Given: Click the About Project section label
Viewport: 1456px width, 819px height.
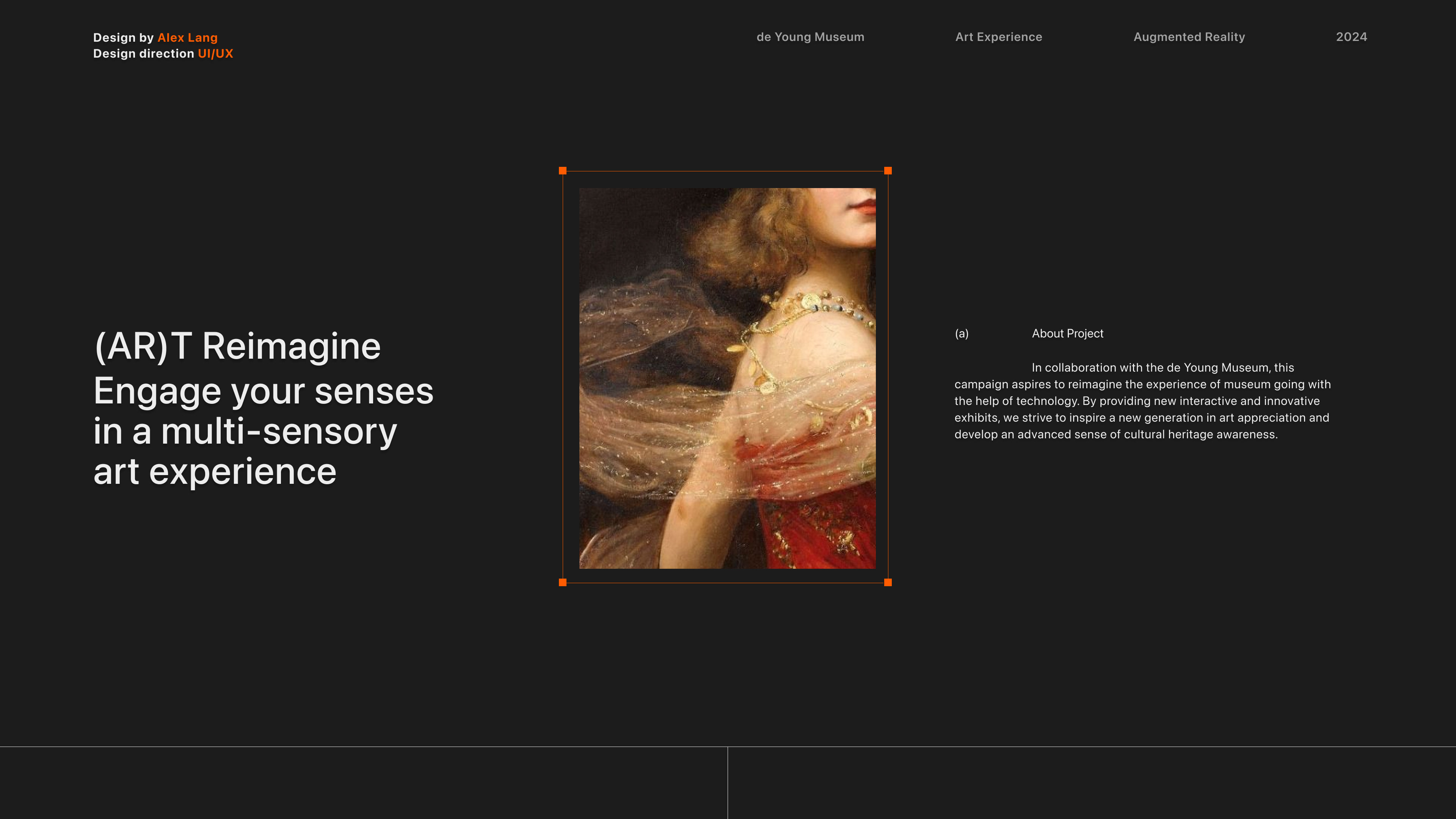Looking at the screenshot, I should [1067, 334].
